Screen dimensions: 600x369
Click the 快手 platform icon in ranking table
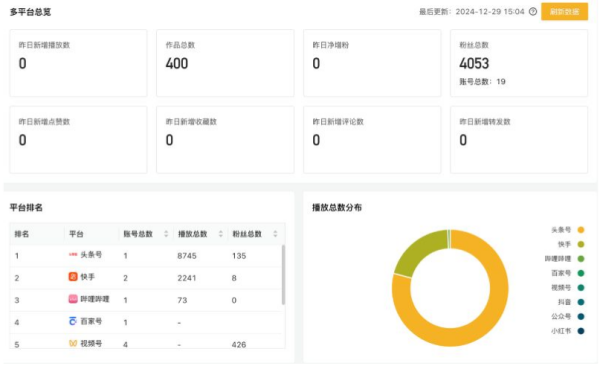tap(73, 277)
